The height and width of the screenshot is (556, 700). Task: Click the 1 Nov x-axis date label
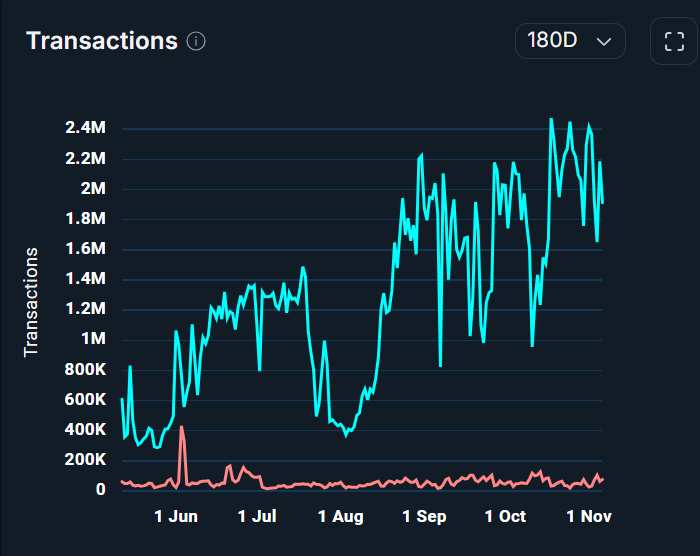coord(588,517)
